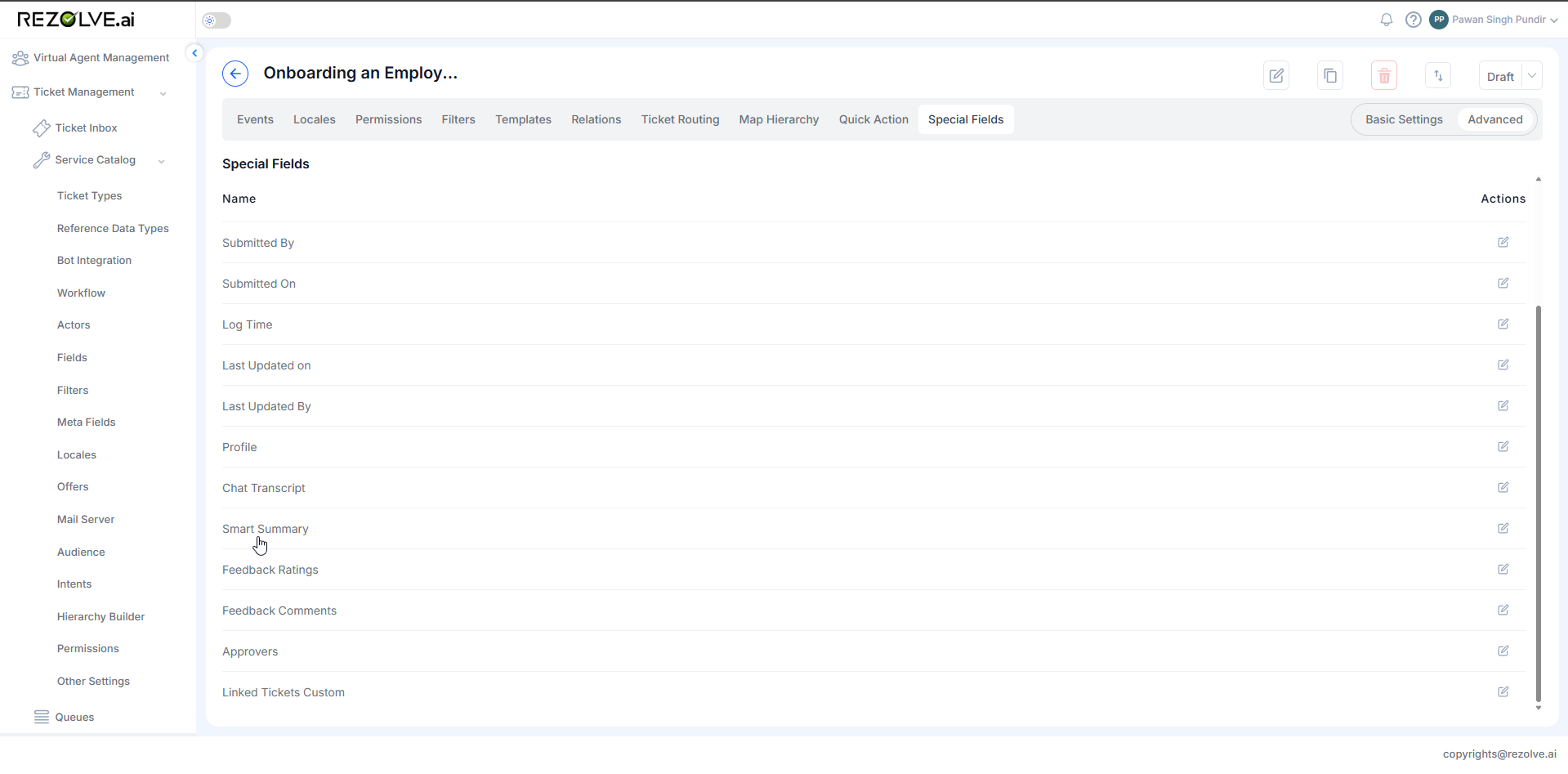This screenshot has width=1568, height=774.
Task: Open the Locales tab
Action: coord(315,119)
